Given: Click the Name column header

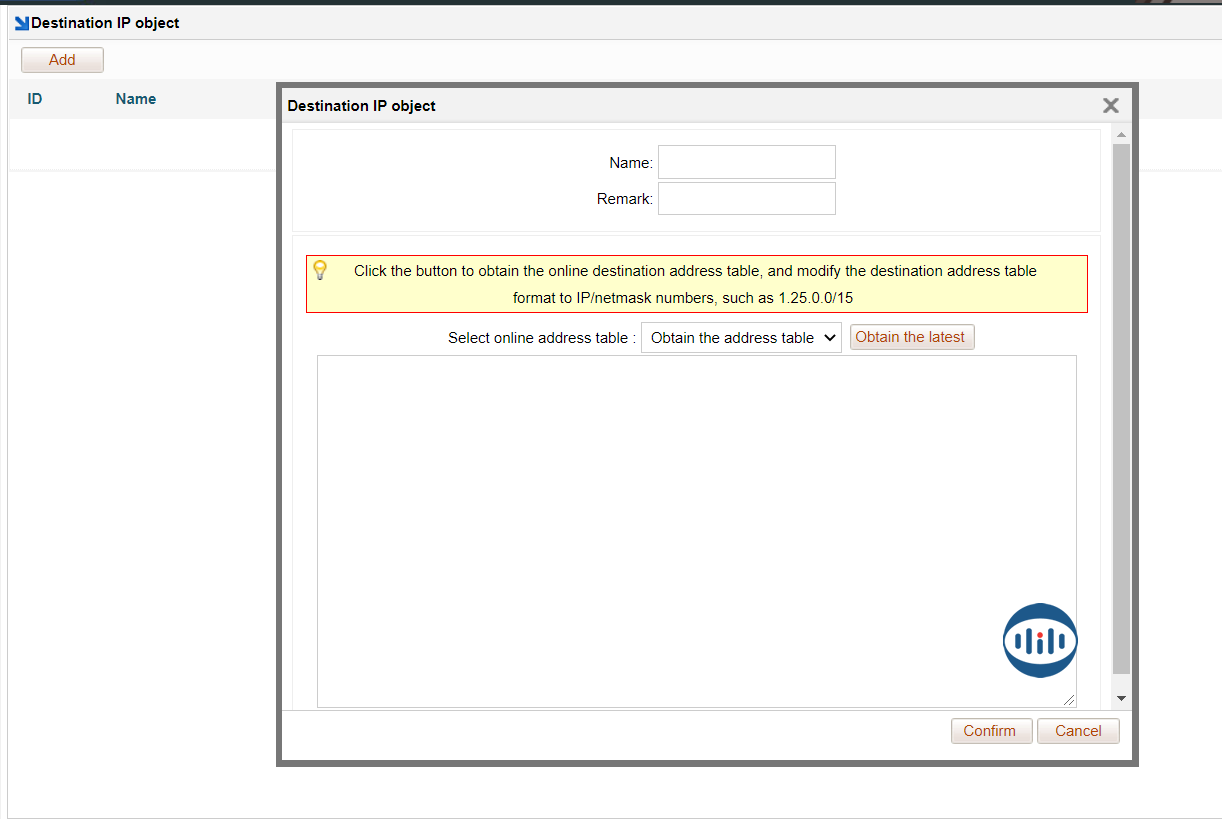Looking at the screenshot, I should click(136, 99).
